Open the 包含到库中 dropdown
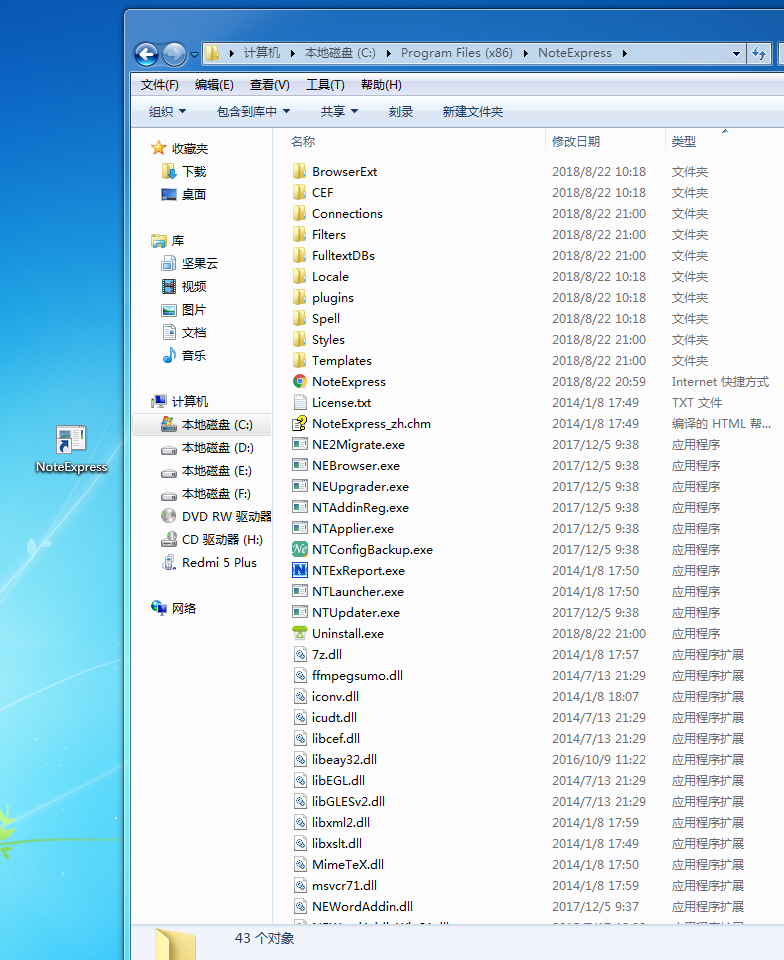 253,111
